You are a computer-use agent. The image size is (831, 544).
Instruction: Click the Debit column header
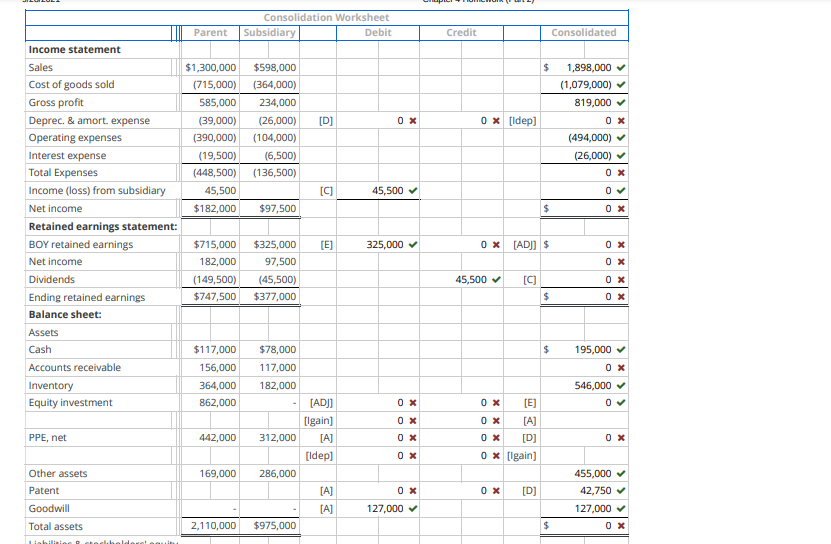coord(378,32)
